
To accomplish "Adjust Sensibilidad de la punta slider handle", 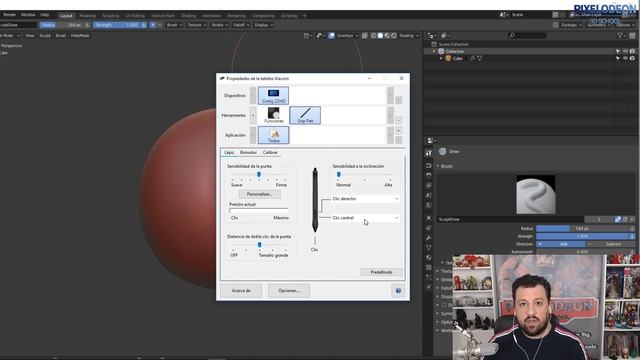I will (x=259, y=175).
